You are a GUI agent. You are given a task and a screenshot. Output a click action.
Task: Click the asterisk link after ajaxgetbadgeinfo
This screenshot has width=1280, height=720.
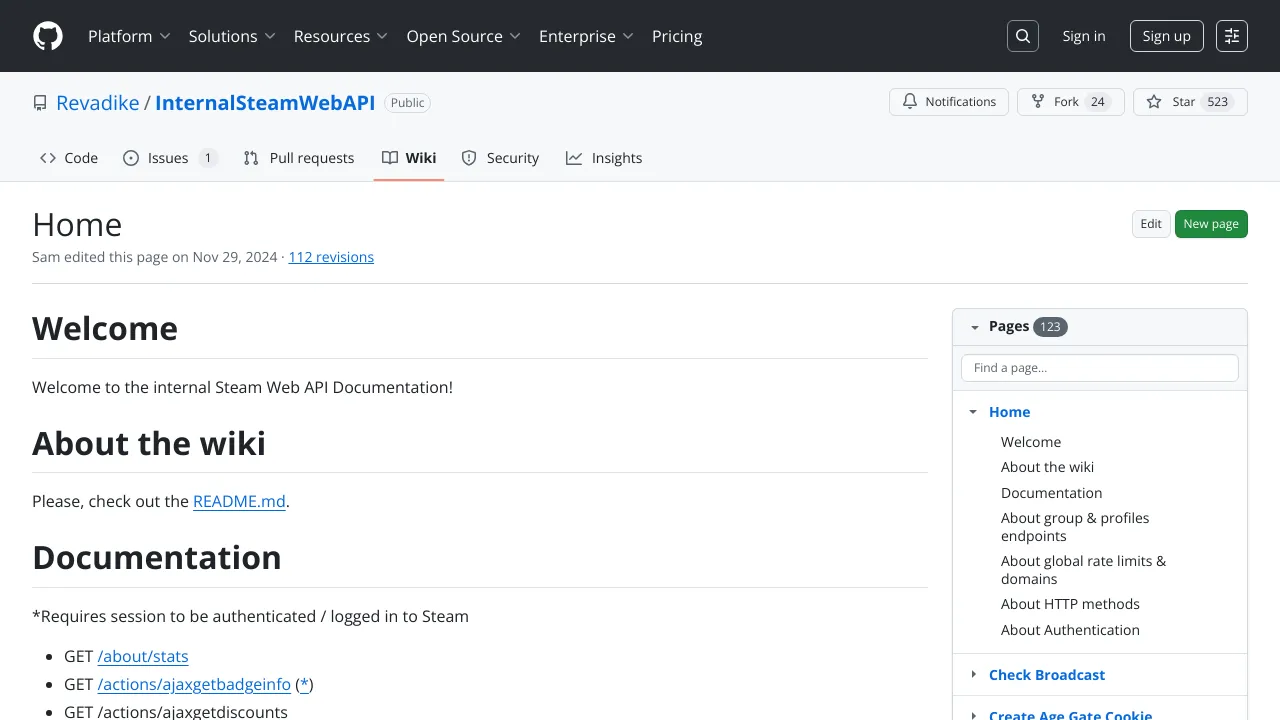click(305, 684)
